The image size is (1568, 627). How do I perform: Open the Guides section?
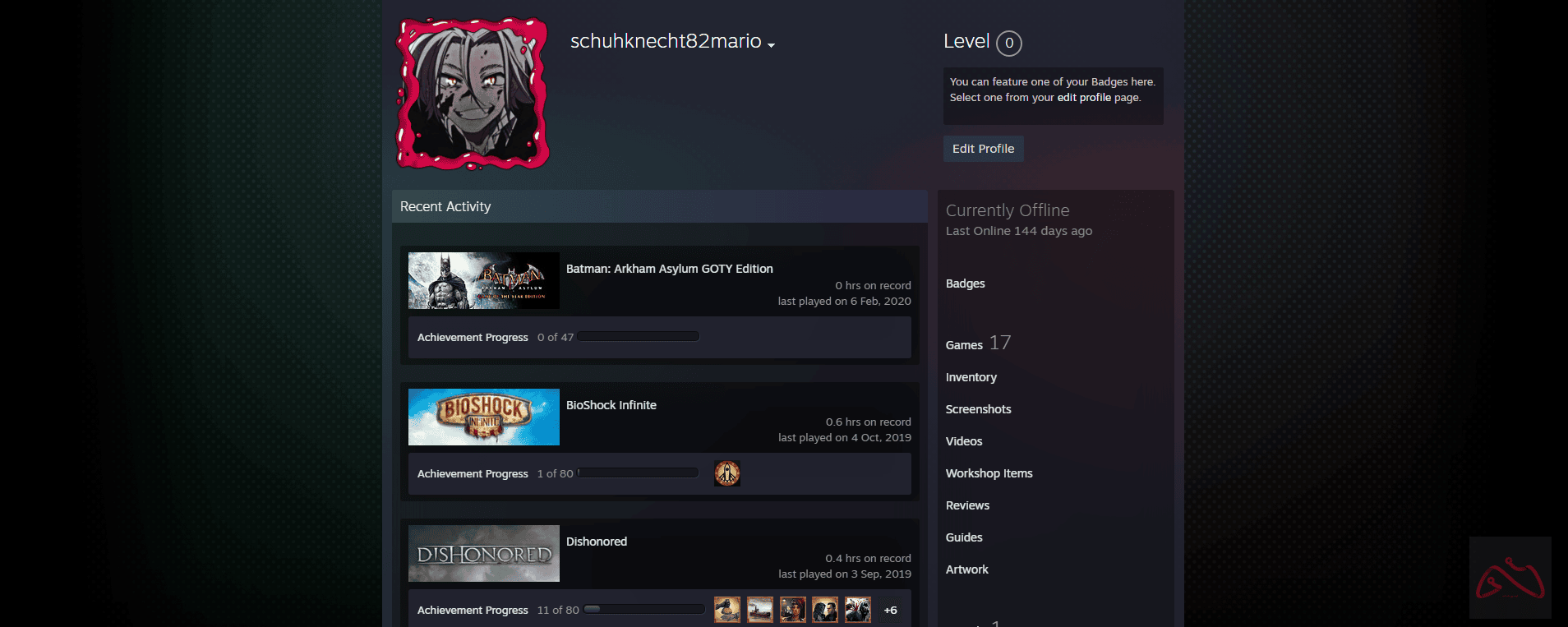pyautogui.click(x=964, y=537)
